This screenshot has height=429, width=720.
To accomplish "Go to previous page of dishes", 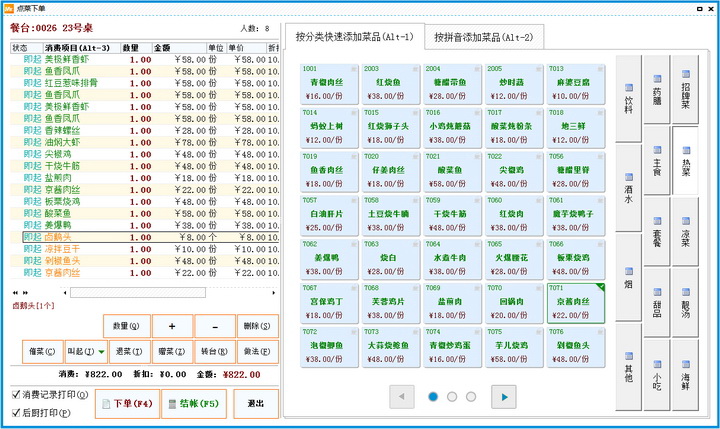I will [402, 397].
